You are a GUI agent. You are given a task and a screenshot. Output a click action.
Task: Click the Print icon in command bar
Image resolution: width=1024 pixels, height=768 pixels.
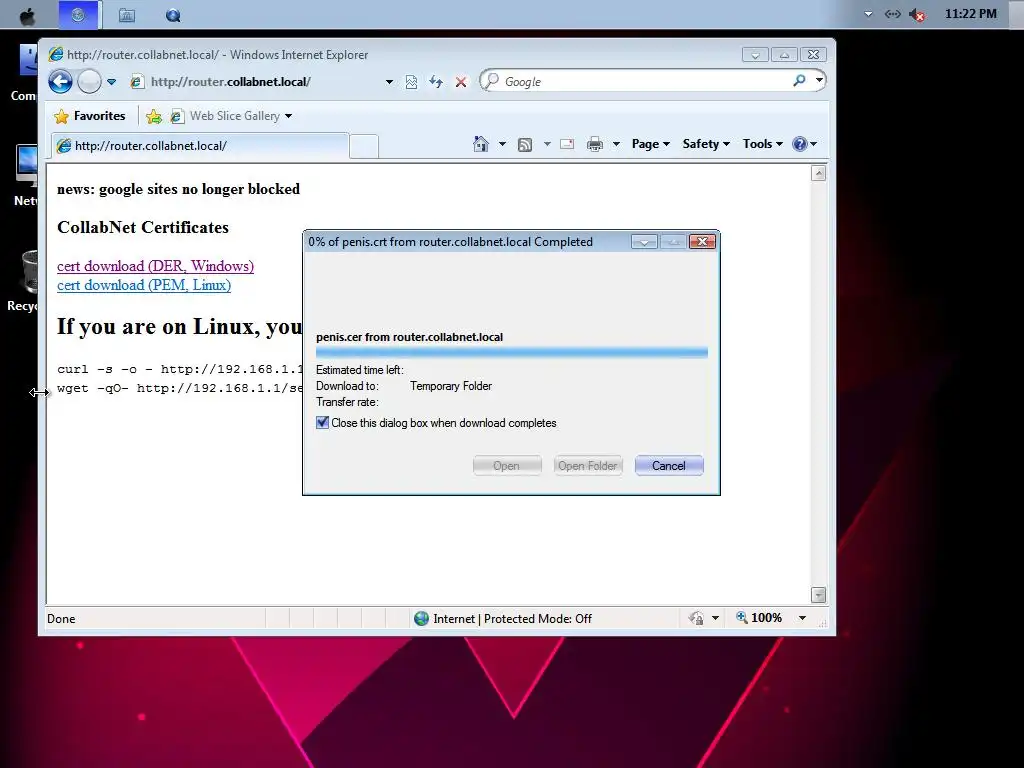[x=595, y=144]
